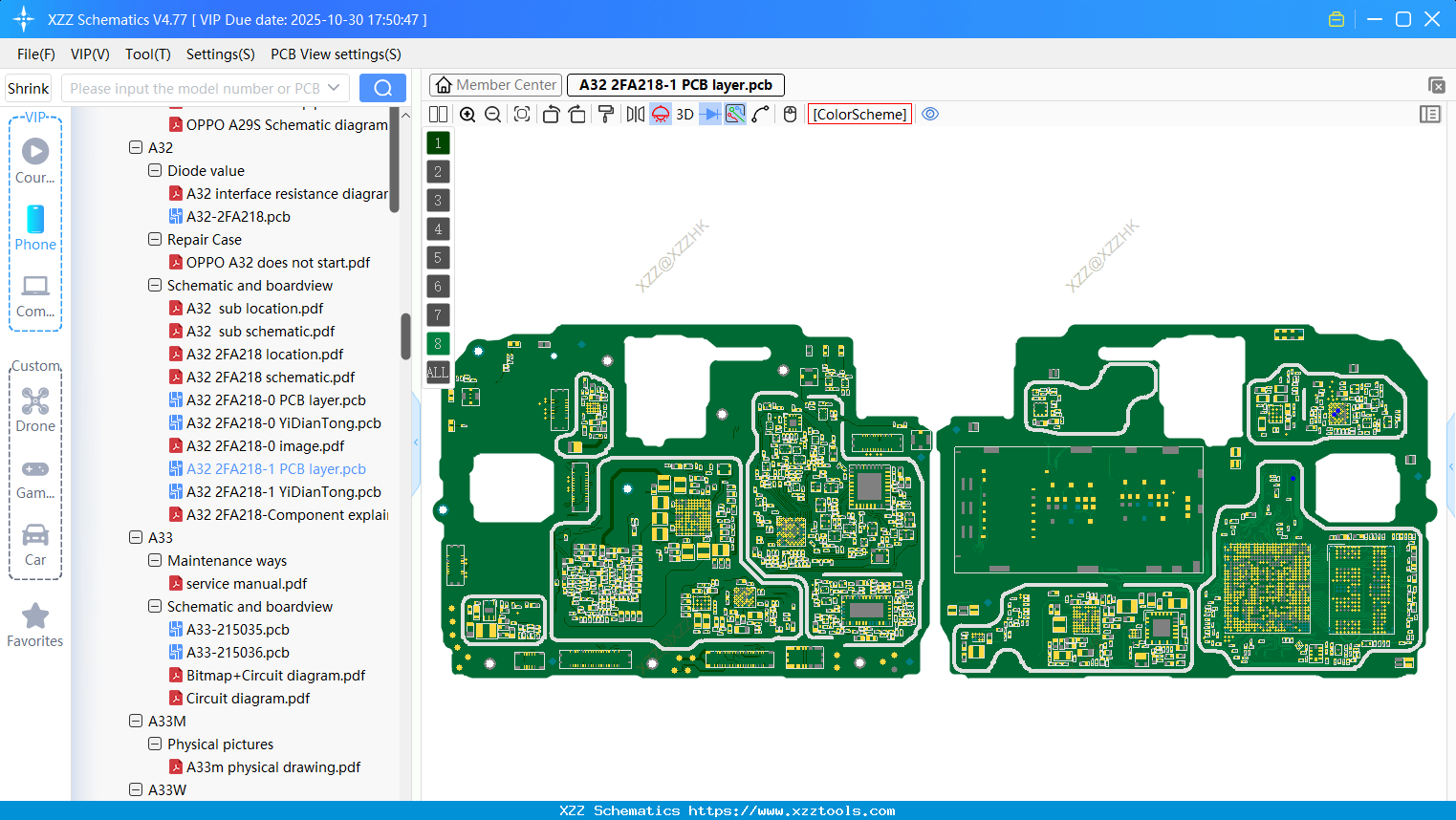Click the blue search button
The image size is (1456, 820).
coord(382,88)
